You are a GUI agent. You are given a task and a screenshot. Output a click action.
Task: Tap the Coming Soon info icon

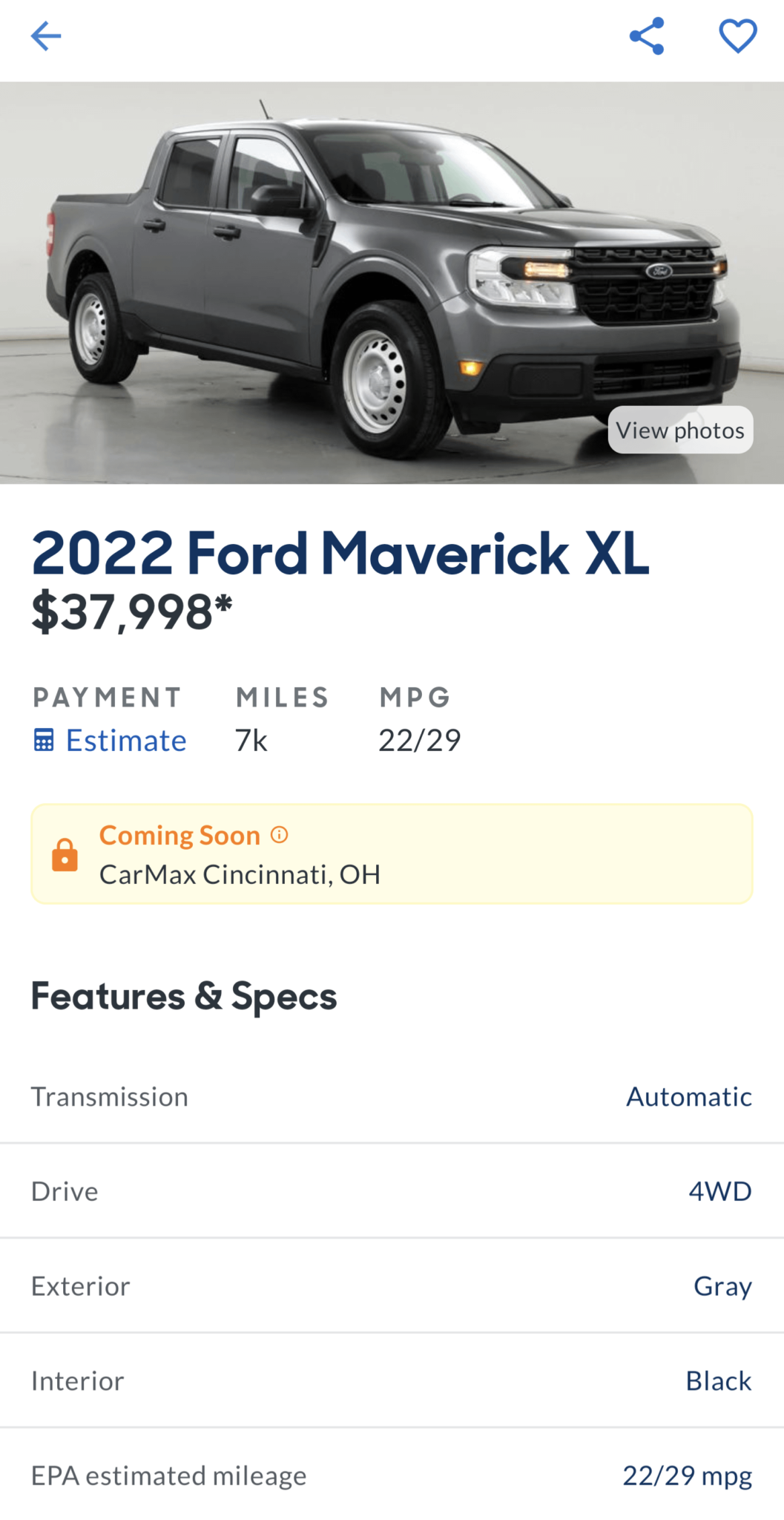[280, 835]
